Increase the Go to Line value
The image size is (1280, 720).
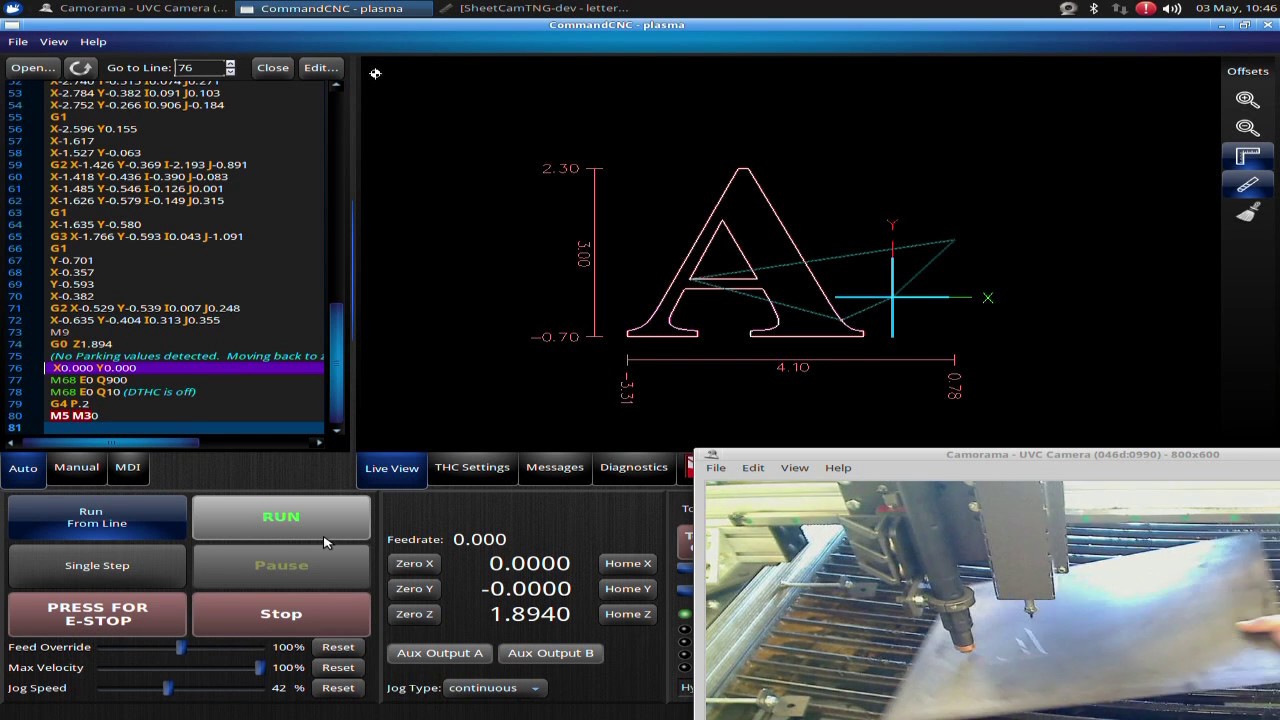[230, 63]
